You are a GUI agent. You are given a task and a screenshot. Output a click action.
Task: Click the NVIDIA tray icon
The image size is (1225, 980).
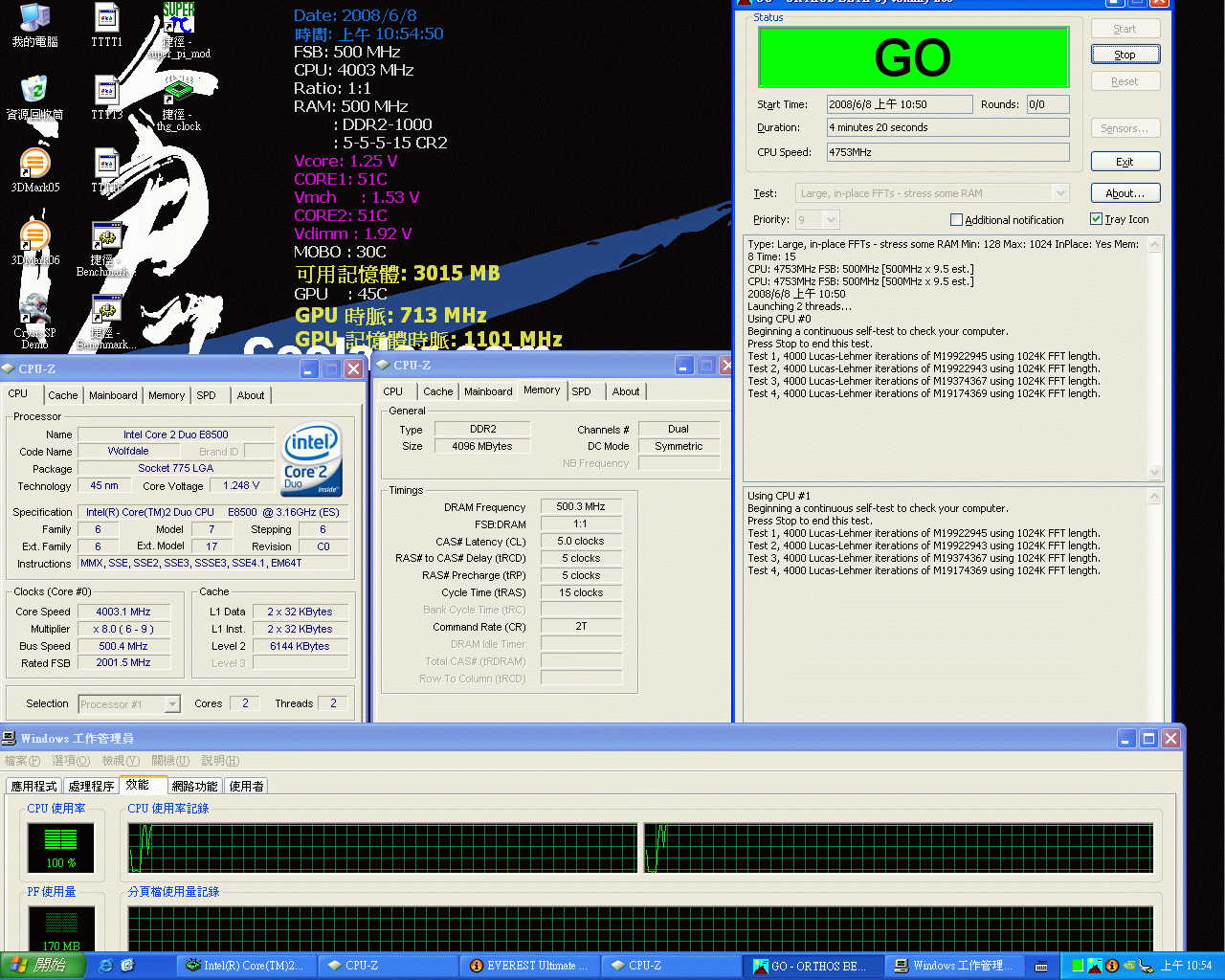tap(1129, 966)
